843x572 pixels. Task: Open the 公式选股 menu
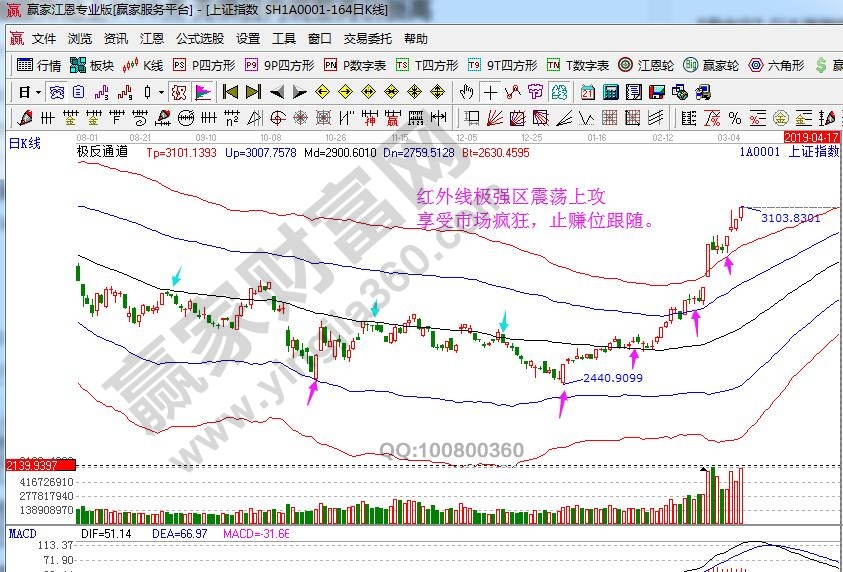pyautogui.click(x=200, y=39)
